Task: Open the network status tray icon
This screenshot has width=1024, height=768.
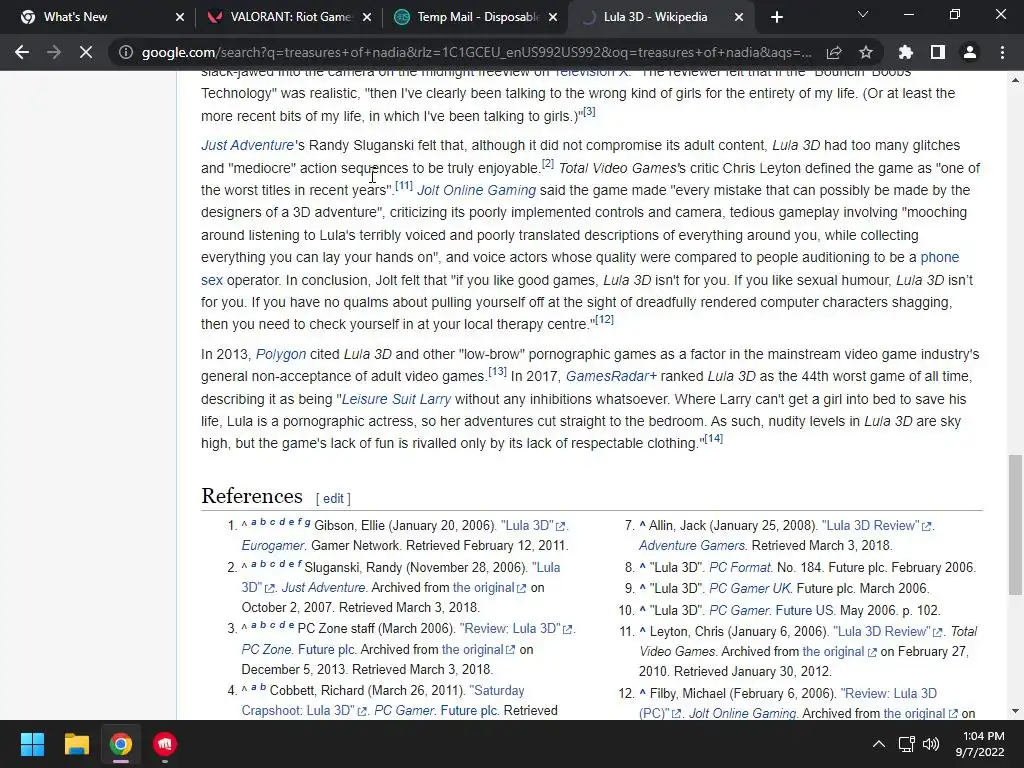Action: pos(906,744)
